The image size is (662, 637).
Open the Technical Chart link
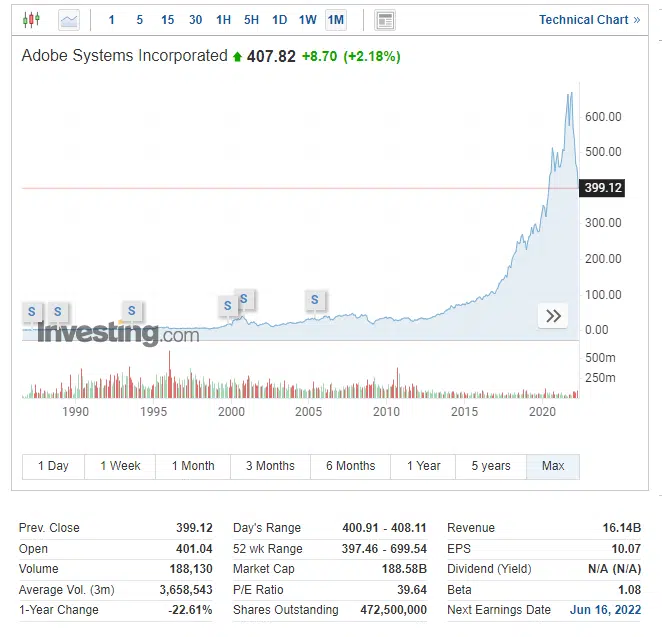pos(589,20)
